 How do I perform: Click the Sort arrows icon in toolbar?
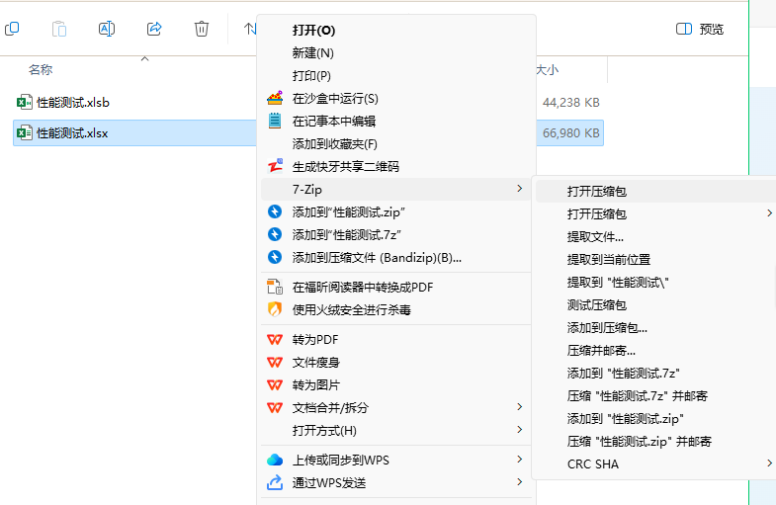coord(250,29)
